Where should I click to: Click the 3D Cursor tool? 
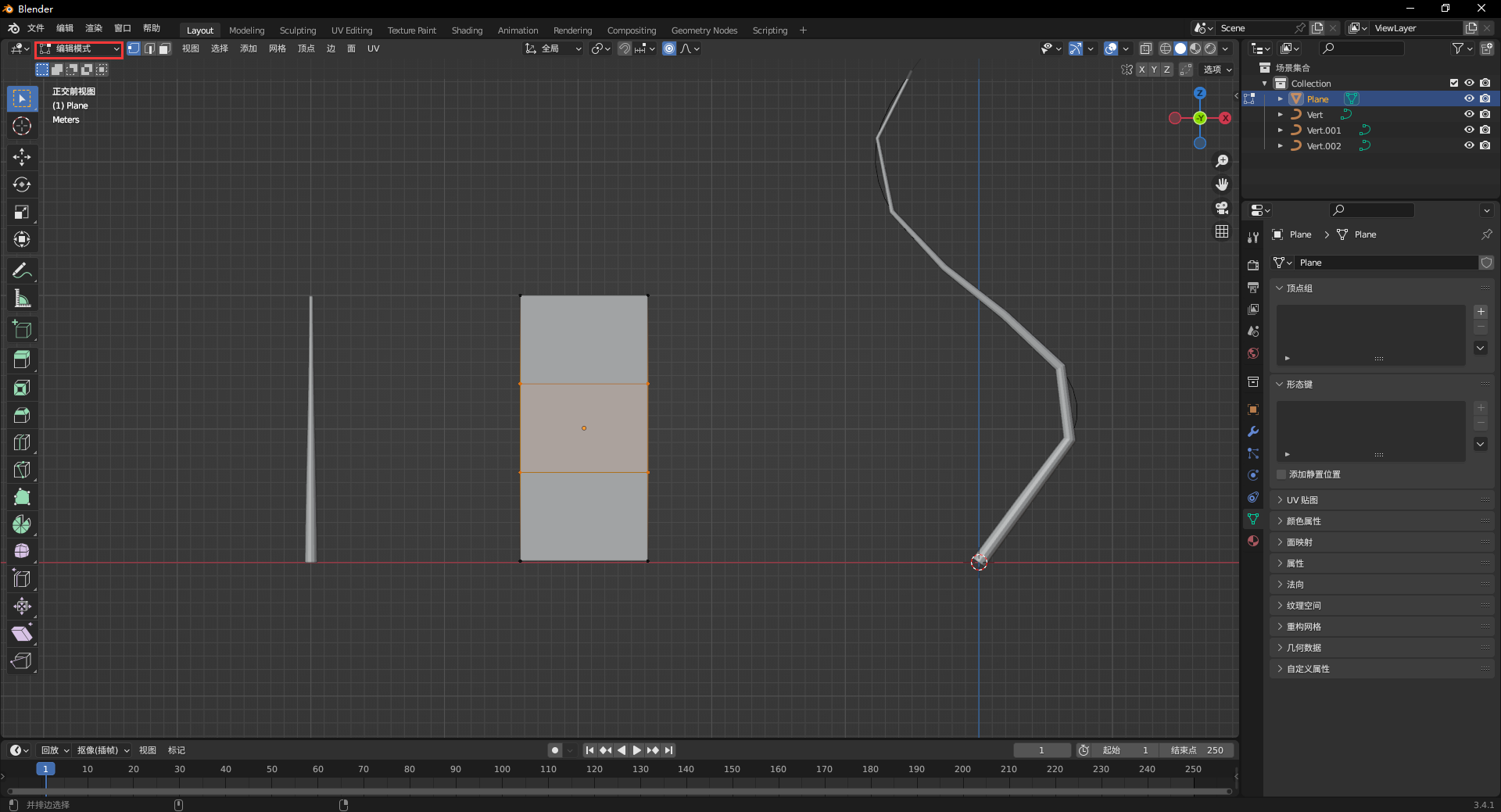[22, 126]
